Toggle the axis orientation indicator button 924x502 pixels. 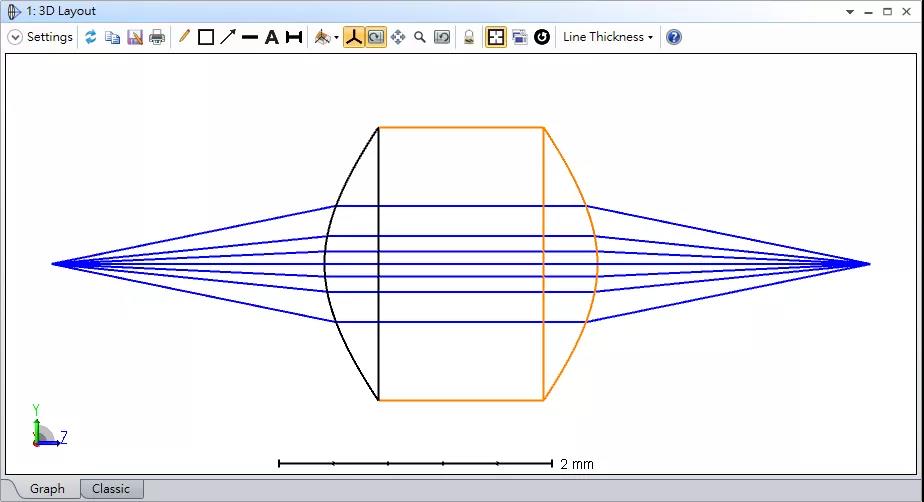(x=354, y=37)
